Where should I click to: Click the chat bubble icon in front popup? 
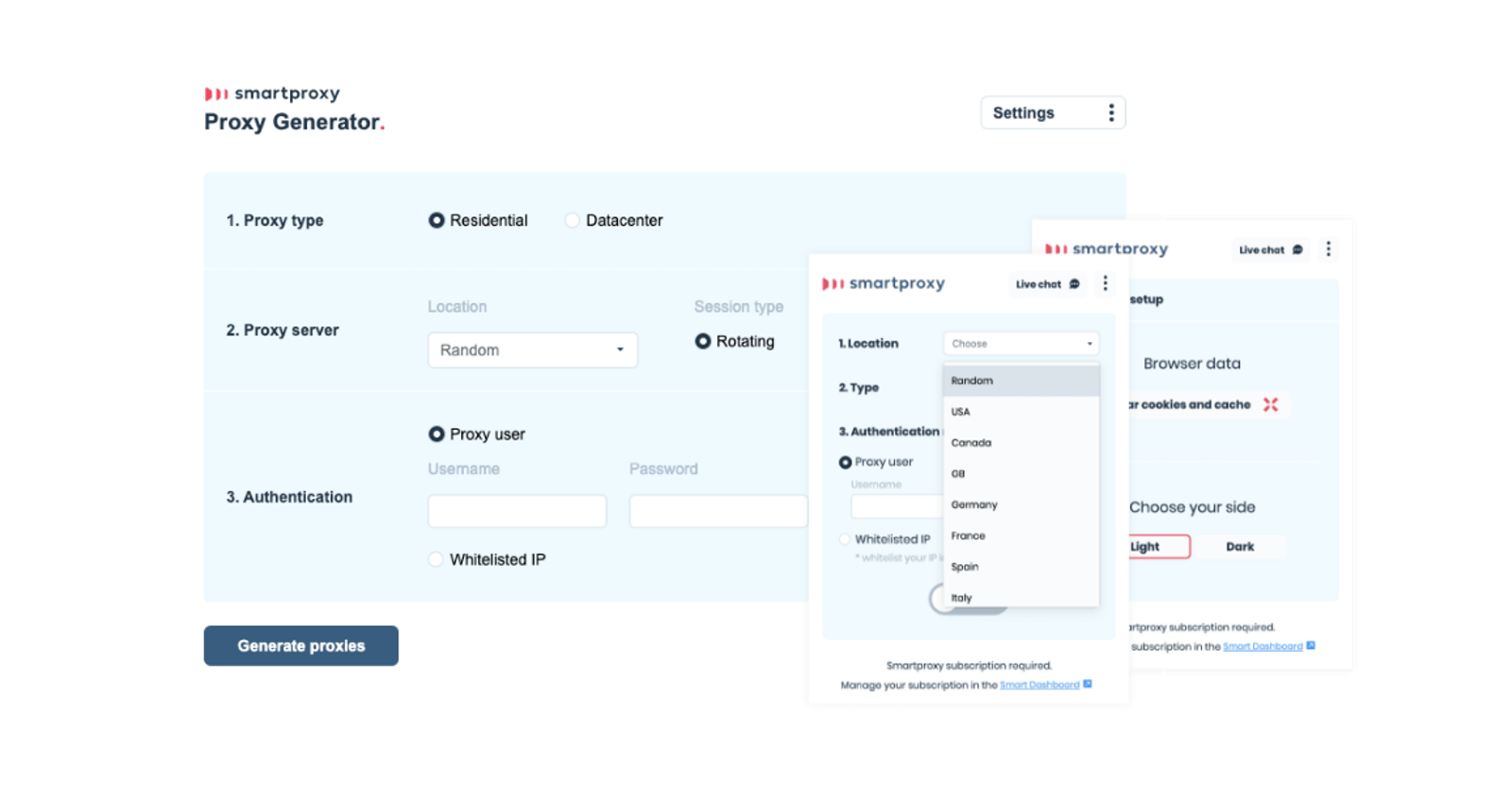[x=1074, y=284]
